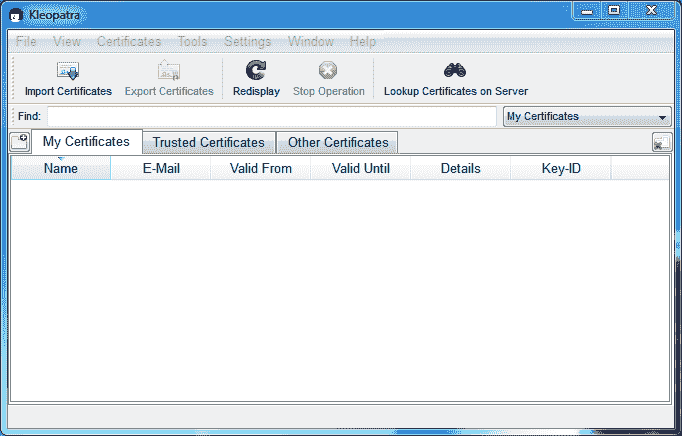
Task: Open the View menu
Action: tap(67, 42)
